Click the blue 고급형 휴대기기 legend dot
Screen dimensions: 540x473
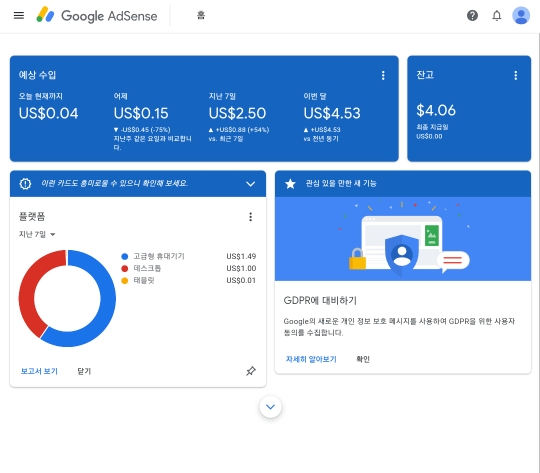[125, 256]
